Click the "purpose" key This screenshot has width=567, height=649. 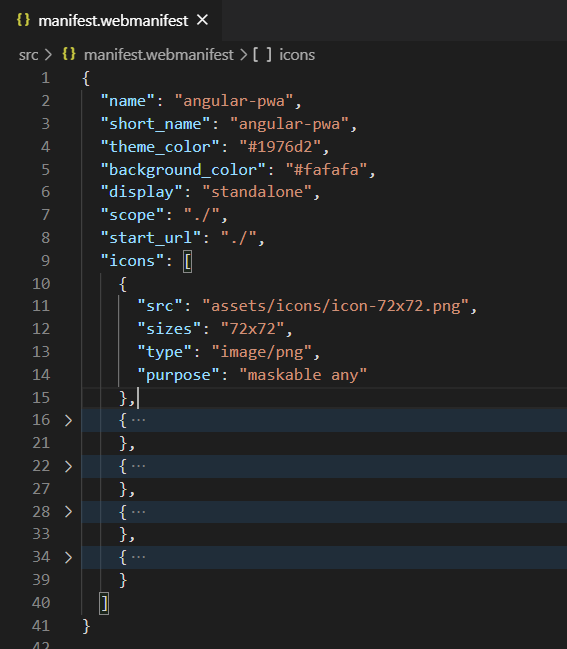tap(178, 375)
